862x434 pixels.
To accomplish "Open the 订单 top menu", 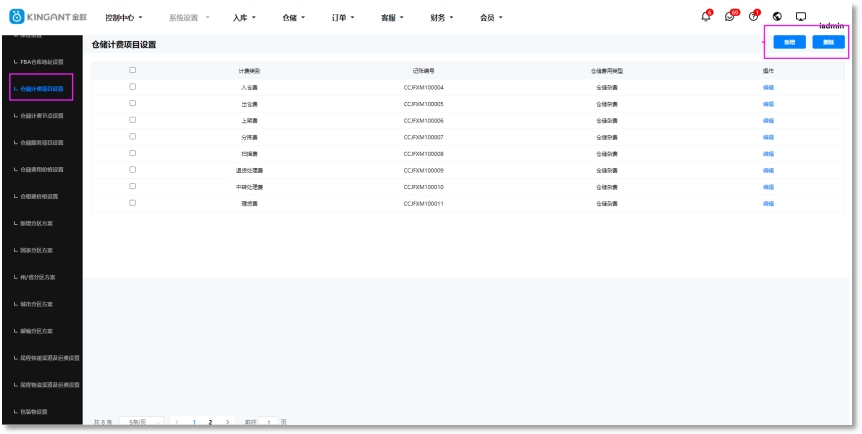I will click(344, 18).
